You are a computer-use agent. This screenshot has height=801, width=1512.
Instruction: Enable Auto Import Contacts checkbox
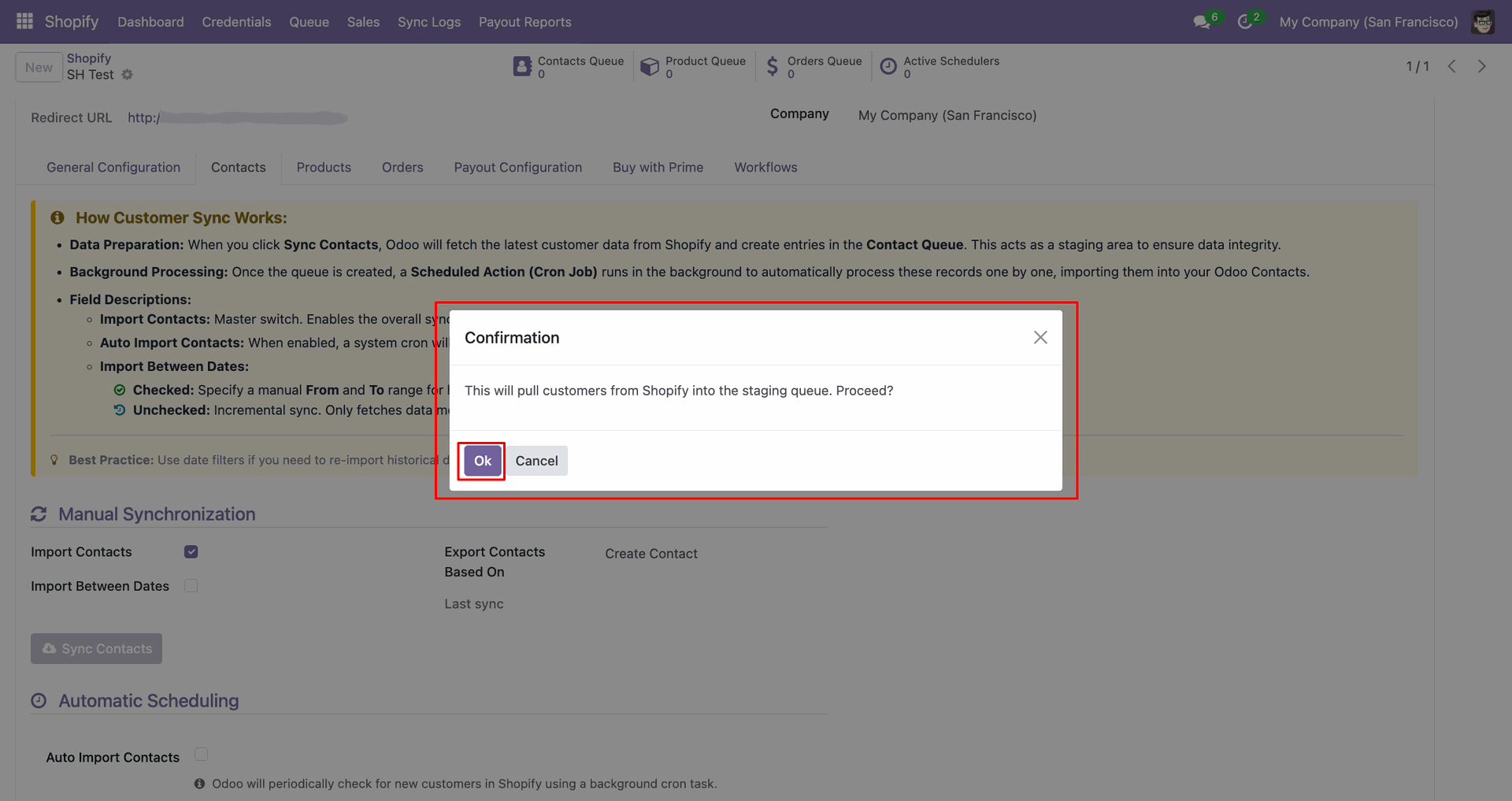click(202, 755)
